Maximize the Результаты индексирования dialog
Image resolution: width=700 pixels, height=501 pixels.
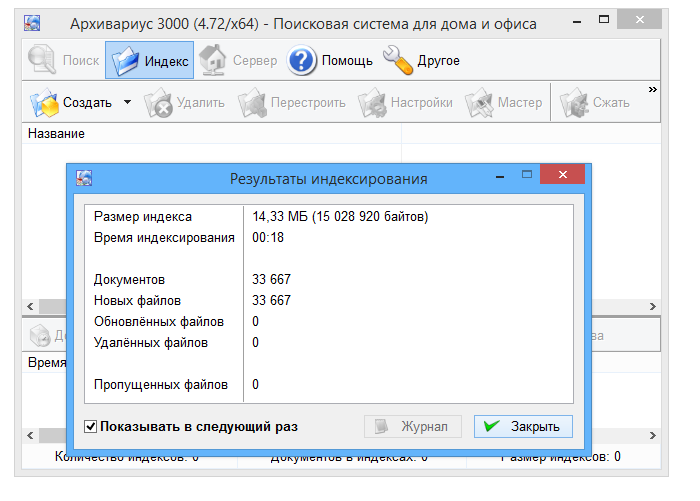pos(527,174)
